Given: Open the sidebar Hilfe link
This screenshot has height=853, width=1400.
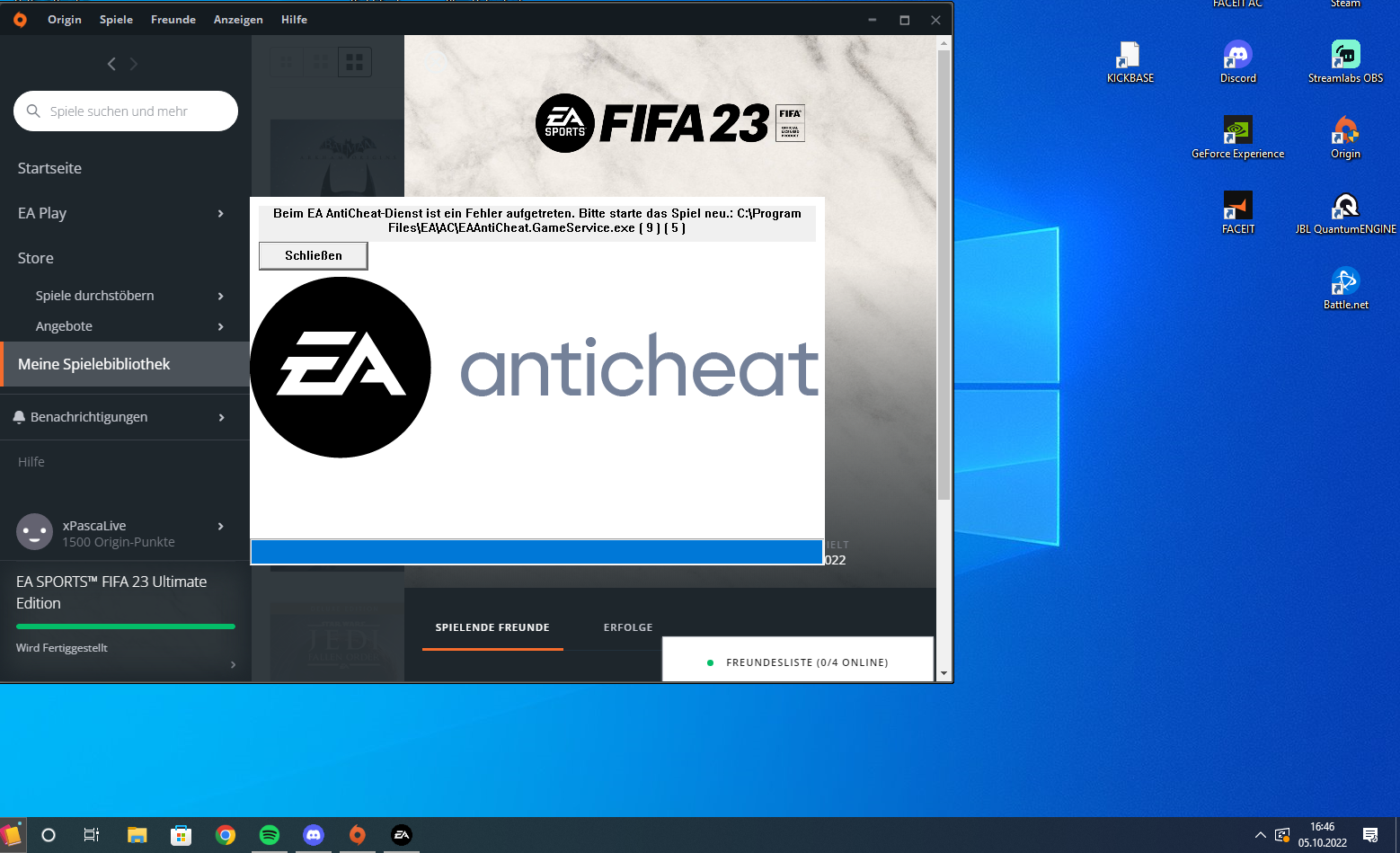Looking at the screenshot, I should pos(31,462).
